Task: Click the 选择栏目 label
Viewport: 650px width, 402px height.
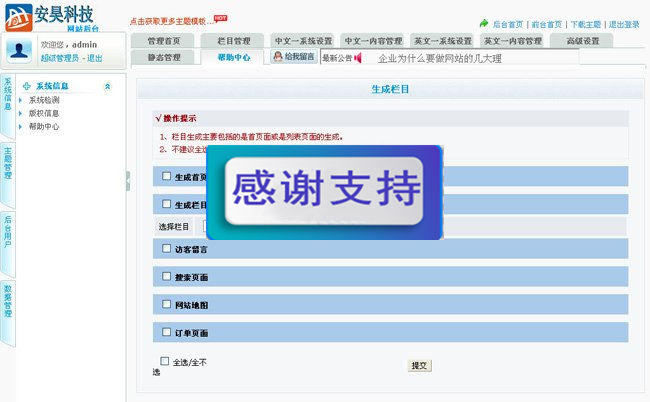Action: click(174, 226)
